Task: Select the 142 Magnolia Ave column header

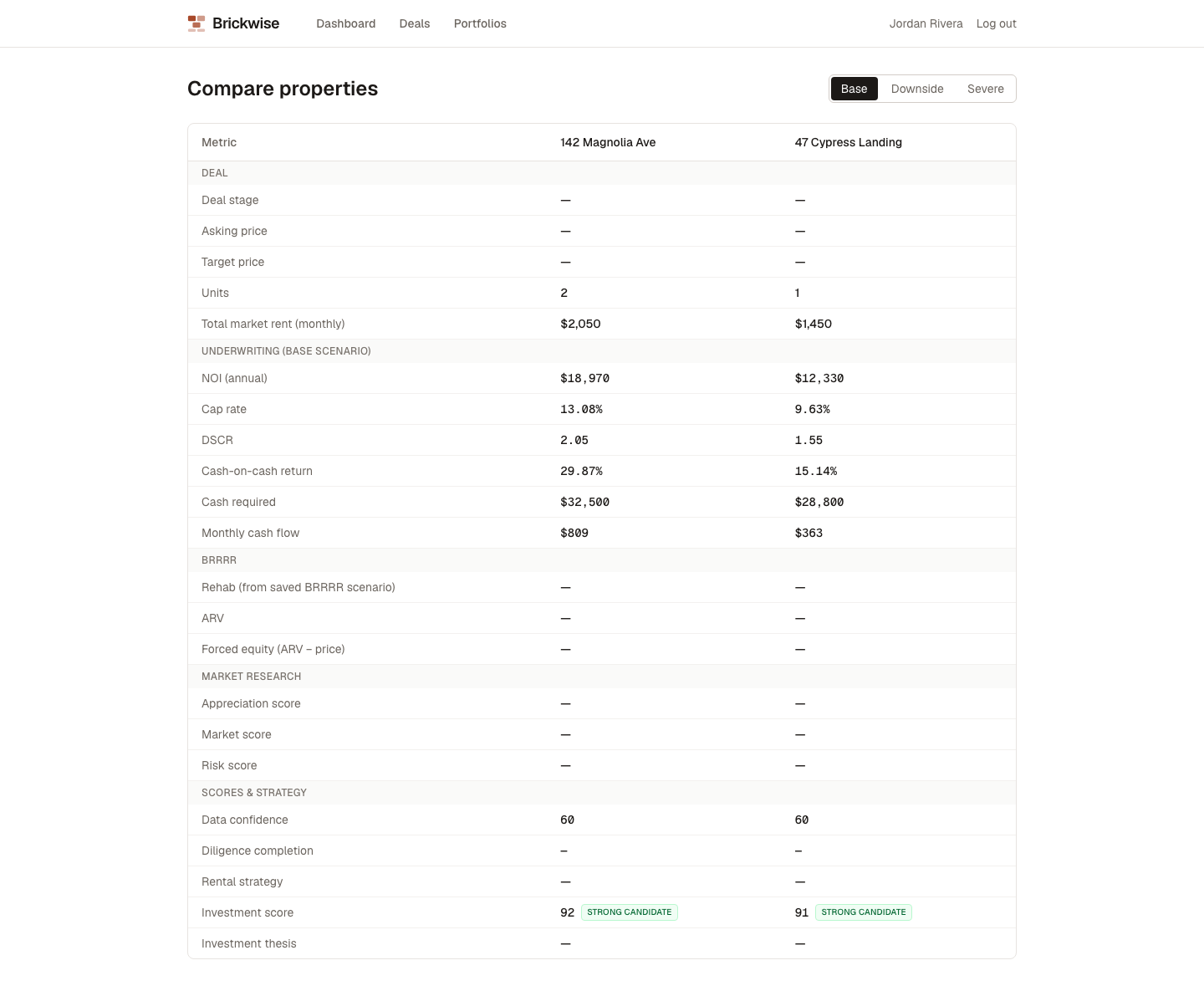Action: point(608,142)
